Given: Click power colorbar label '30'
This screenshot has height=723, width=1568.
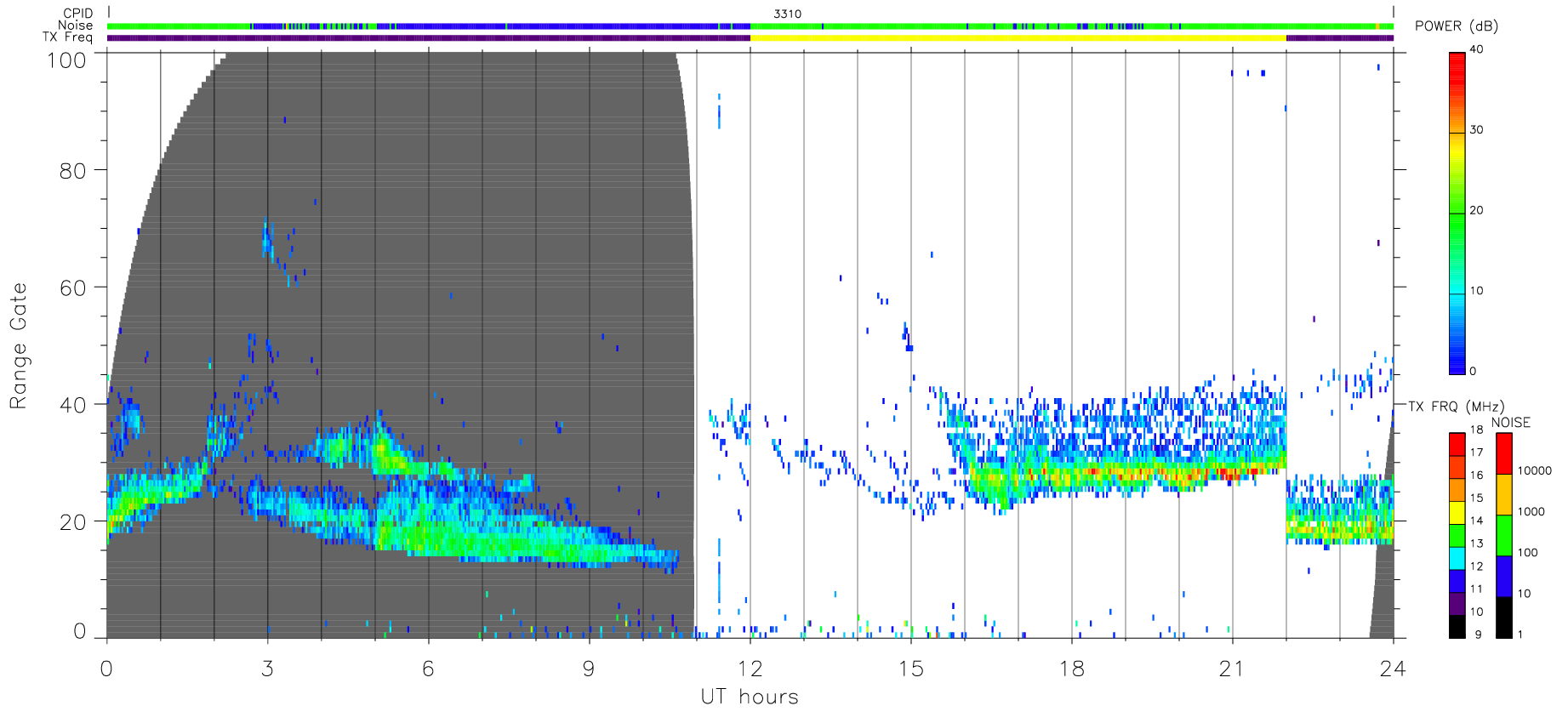Looking at the screenshot, I should coord(1476,130).
